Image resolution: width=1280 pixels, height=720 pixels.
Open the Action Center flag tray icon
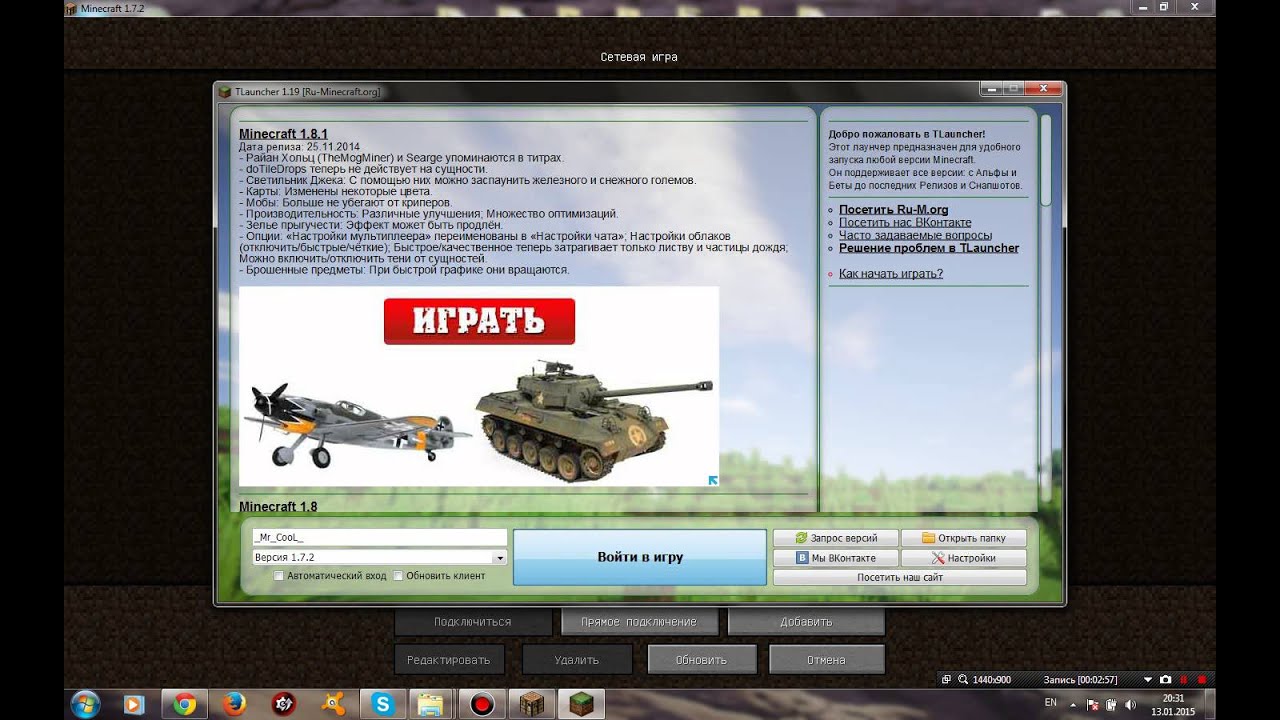point(1094,704)
